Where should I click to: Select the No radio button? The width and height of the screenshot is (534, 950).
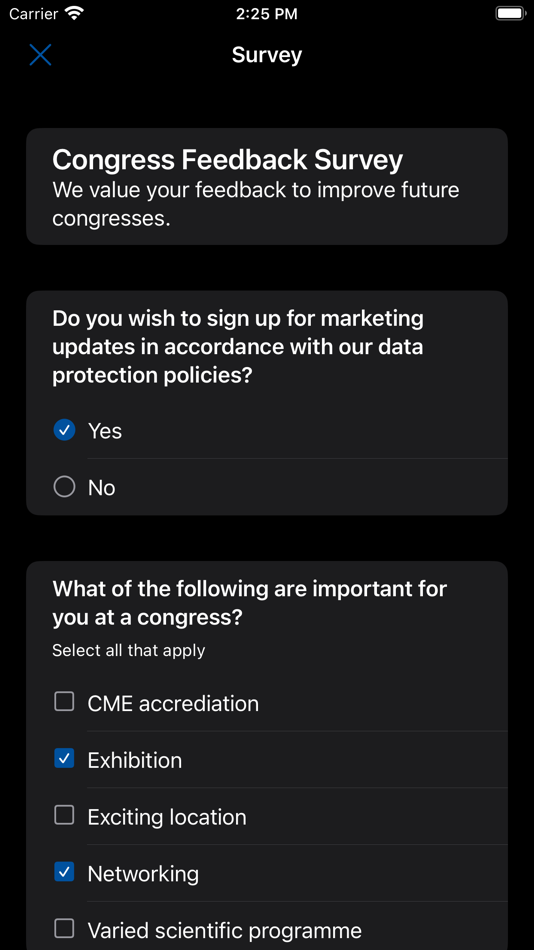pos(64,487)
